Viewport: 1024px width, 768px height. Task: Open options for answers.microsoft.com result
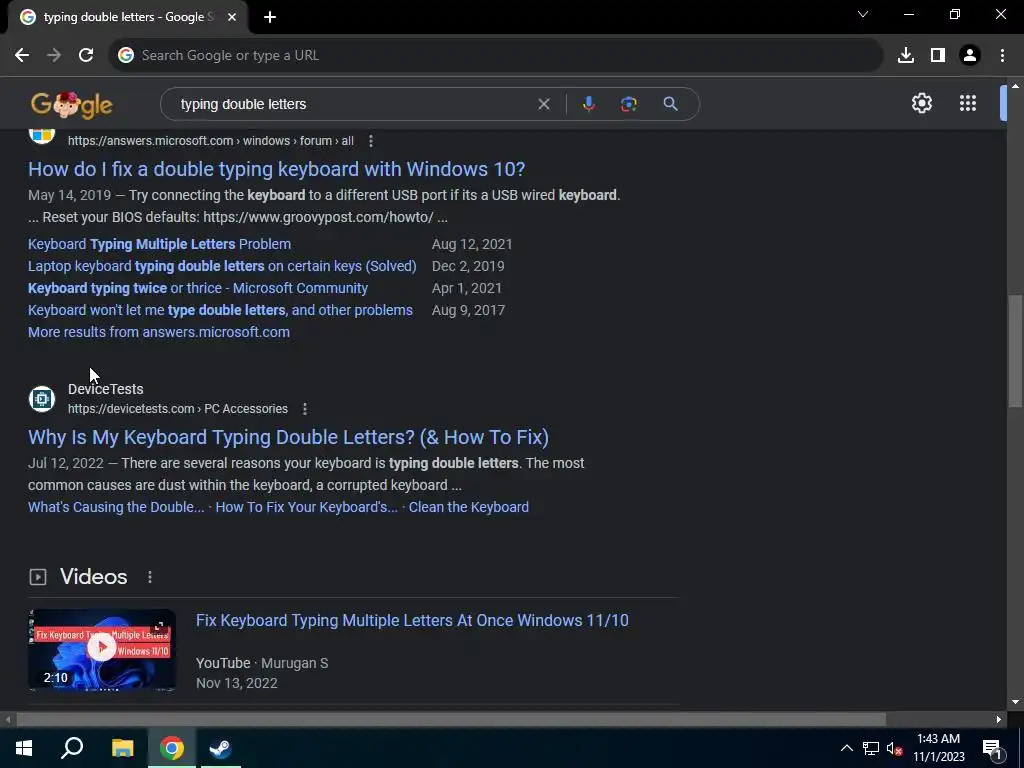coord(370,141)
